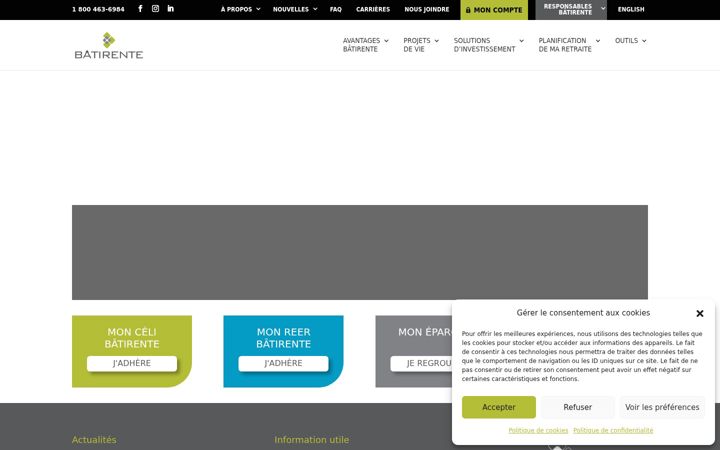The width and height of the screenshot is (720, 450).
Task: Go to the FAQ page
Action: [x=336, y=9]
